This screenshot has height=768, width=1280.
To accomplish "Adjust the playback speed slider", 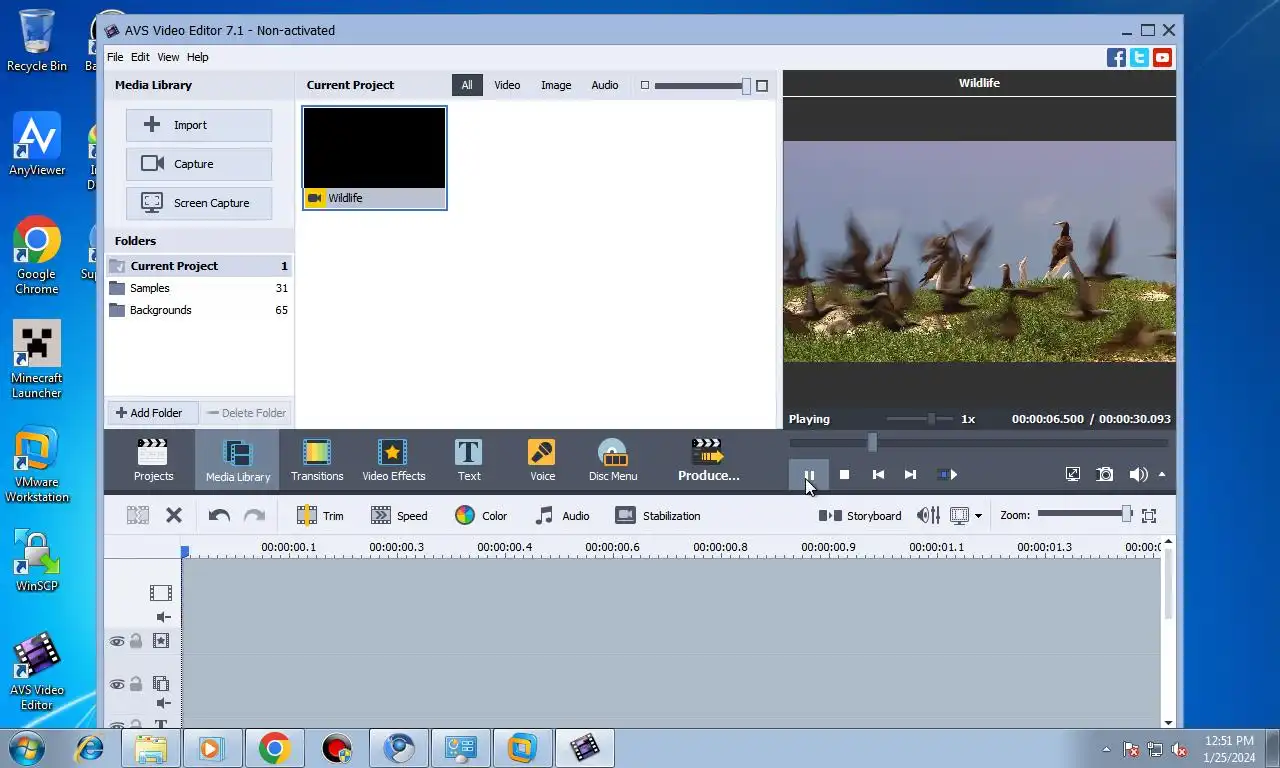I will pos(931,419).
